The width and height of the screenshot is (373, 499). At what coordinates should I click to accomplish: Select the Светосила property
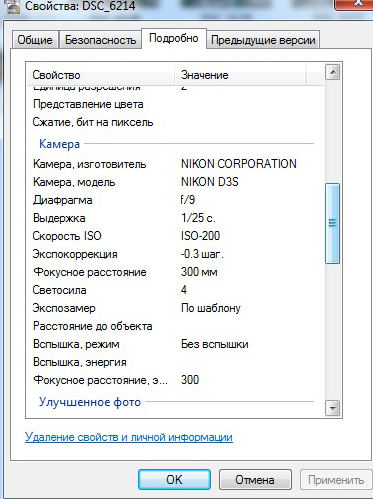pos(59,290)
